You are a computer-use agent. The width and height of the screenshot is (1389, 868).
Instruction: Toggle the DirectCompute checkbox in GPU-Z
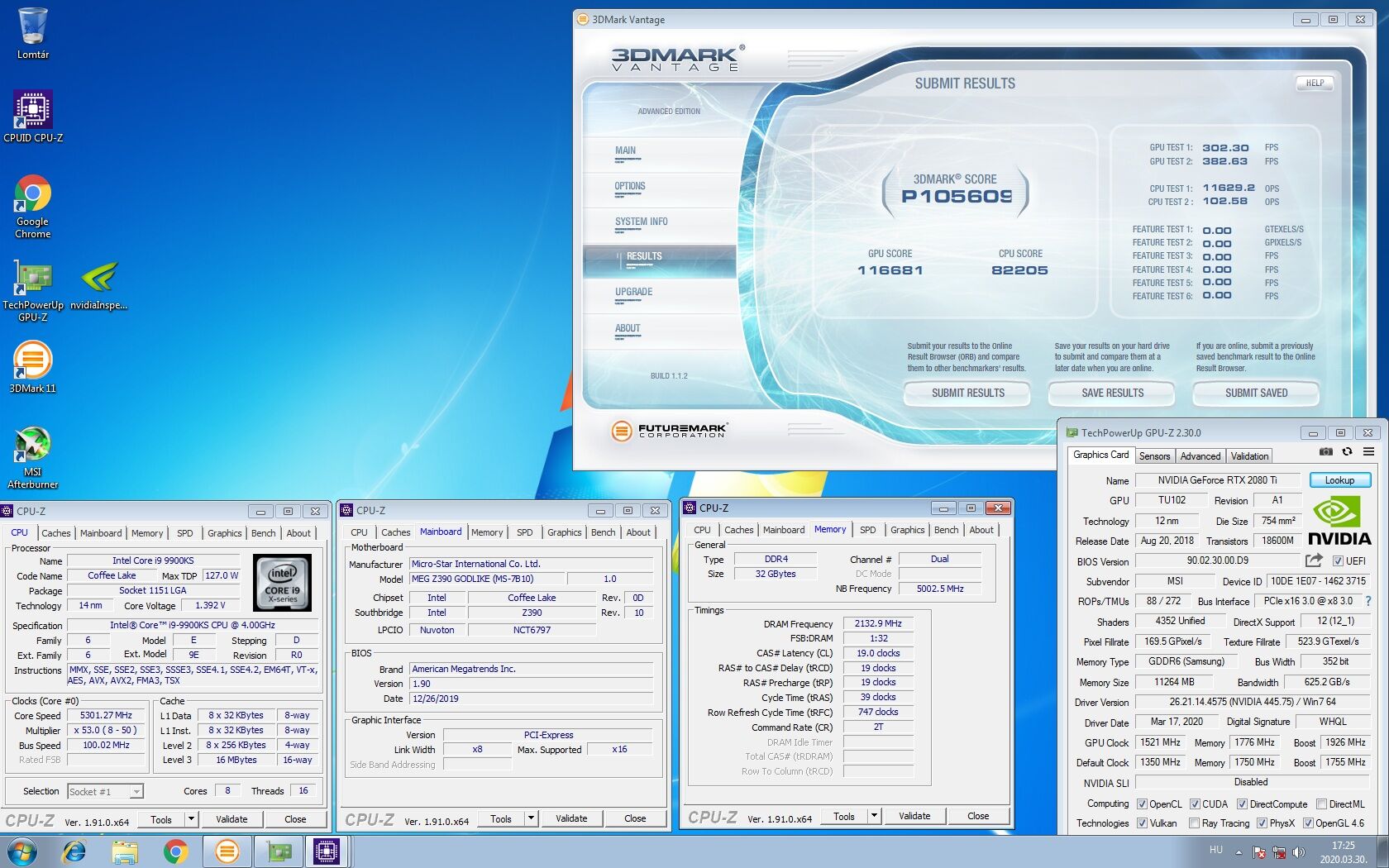(x=1242, y=804)
